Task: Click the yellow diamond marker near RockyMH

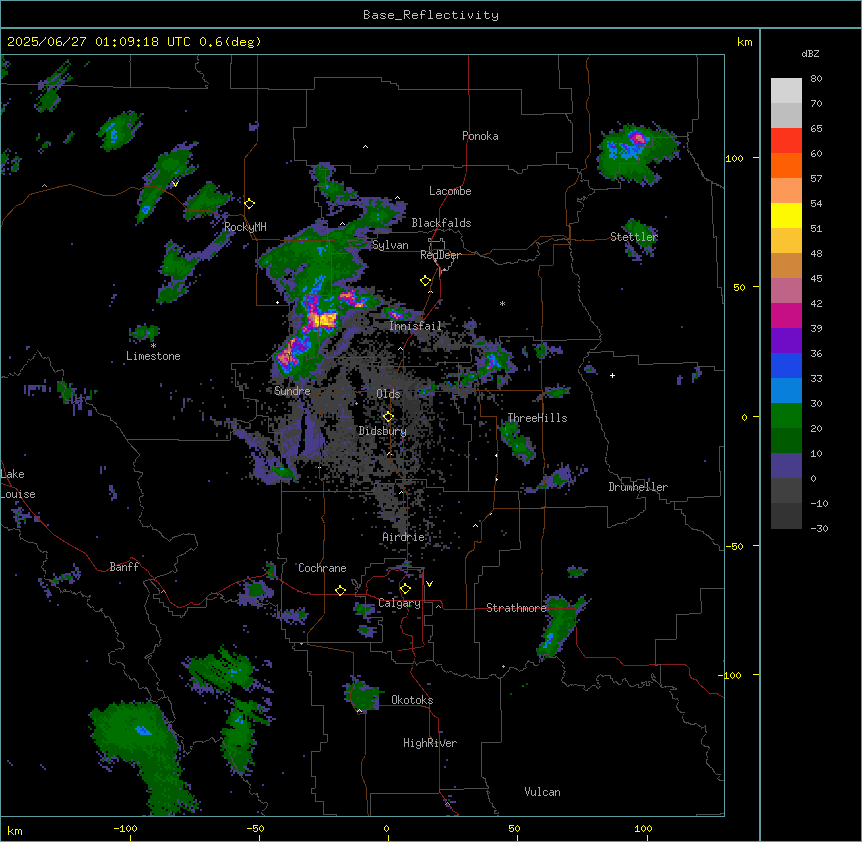Action: [x=250, y=203]
